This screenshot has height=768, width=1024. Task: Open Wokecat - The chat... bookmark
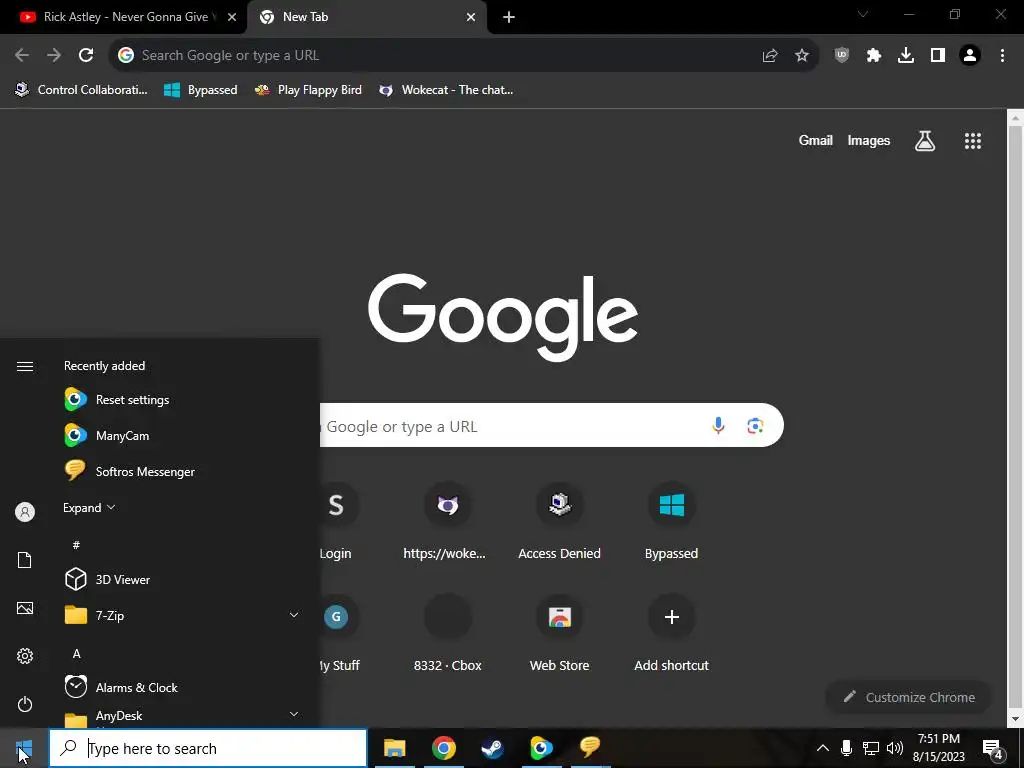(x=447, y=90)
